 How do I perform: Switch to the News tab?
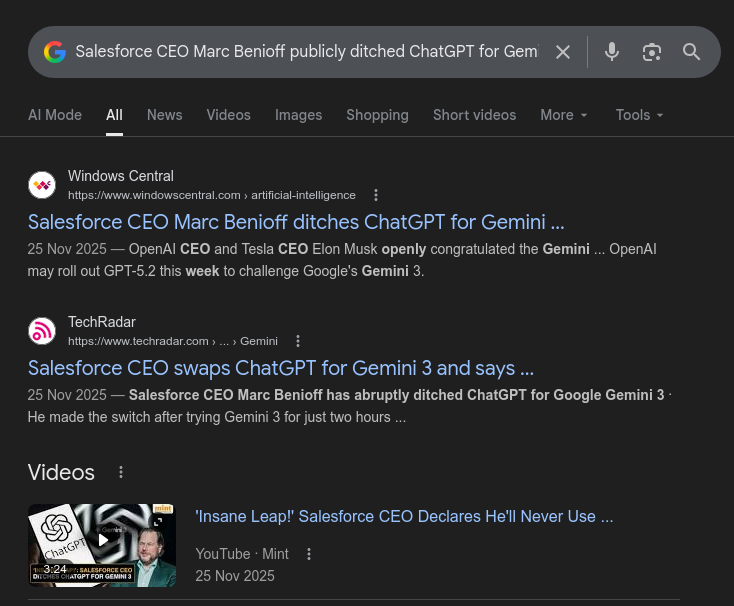(x=164, y=115)
